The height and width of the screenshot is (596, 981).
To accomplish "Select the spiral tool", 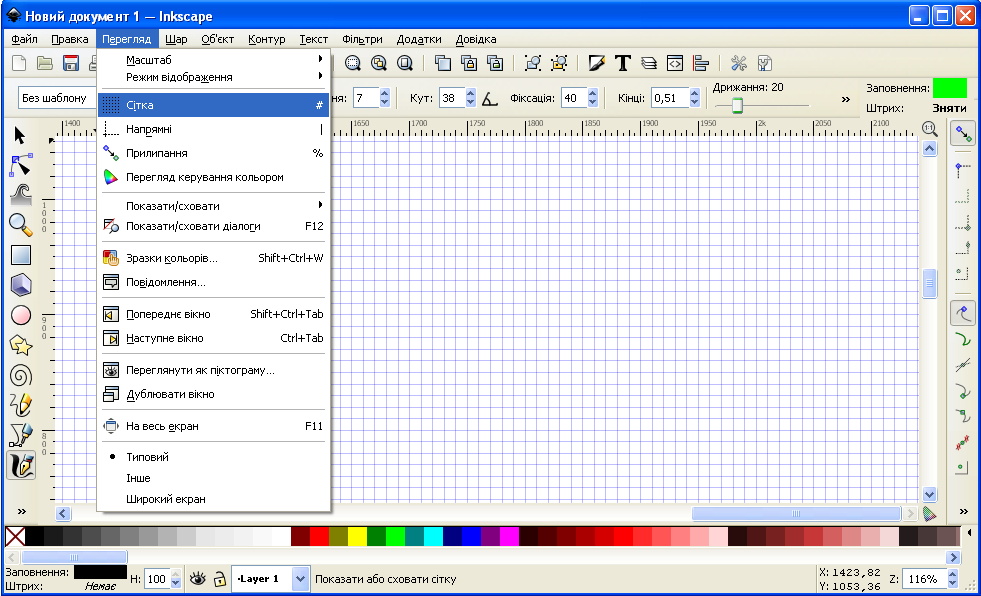I will pos(20,375).
